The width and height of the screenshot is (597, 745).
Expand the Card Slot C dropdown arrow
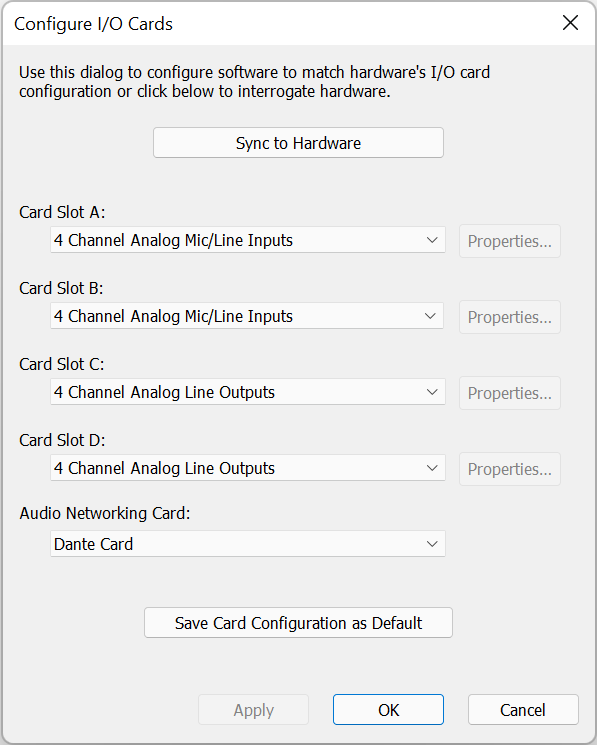[432, 392]
